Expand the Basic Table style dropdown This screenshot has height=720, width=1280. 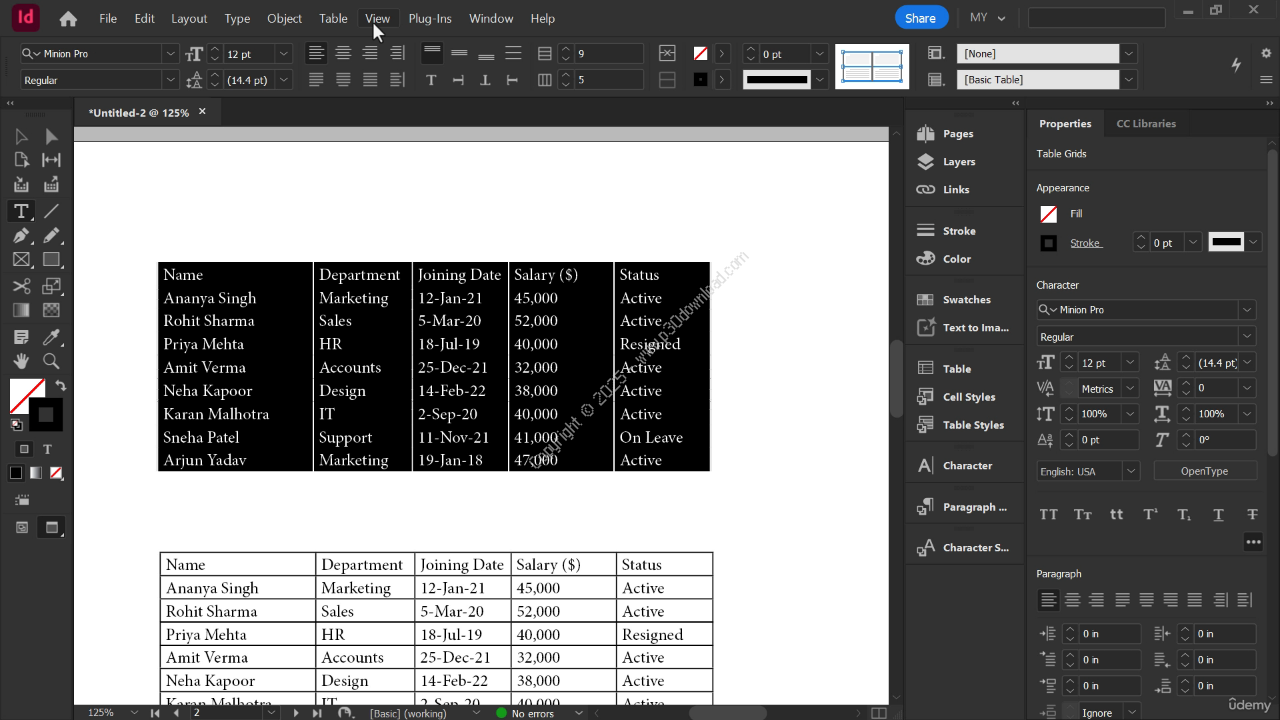tap(1128, 80)
